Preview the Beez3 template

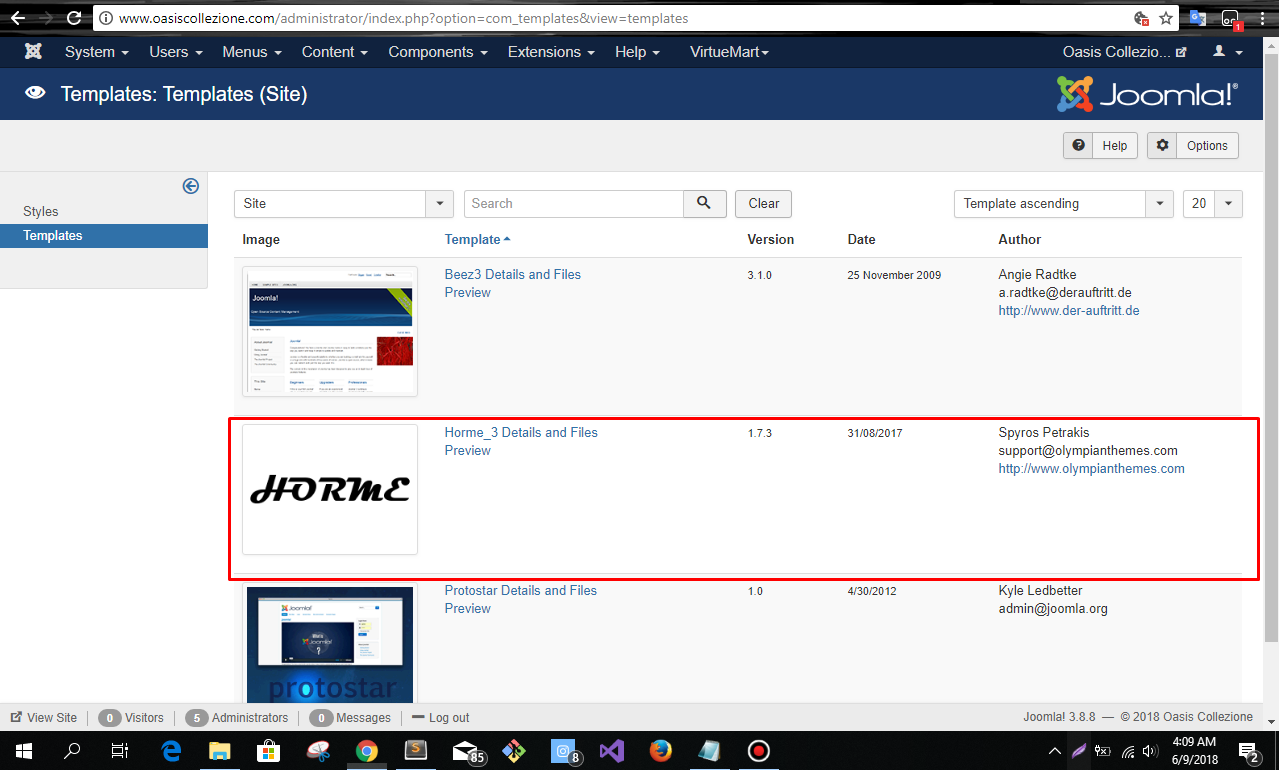[468, 292]
